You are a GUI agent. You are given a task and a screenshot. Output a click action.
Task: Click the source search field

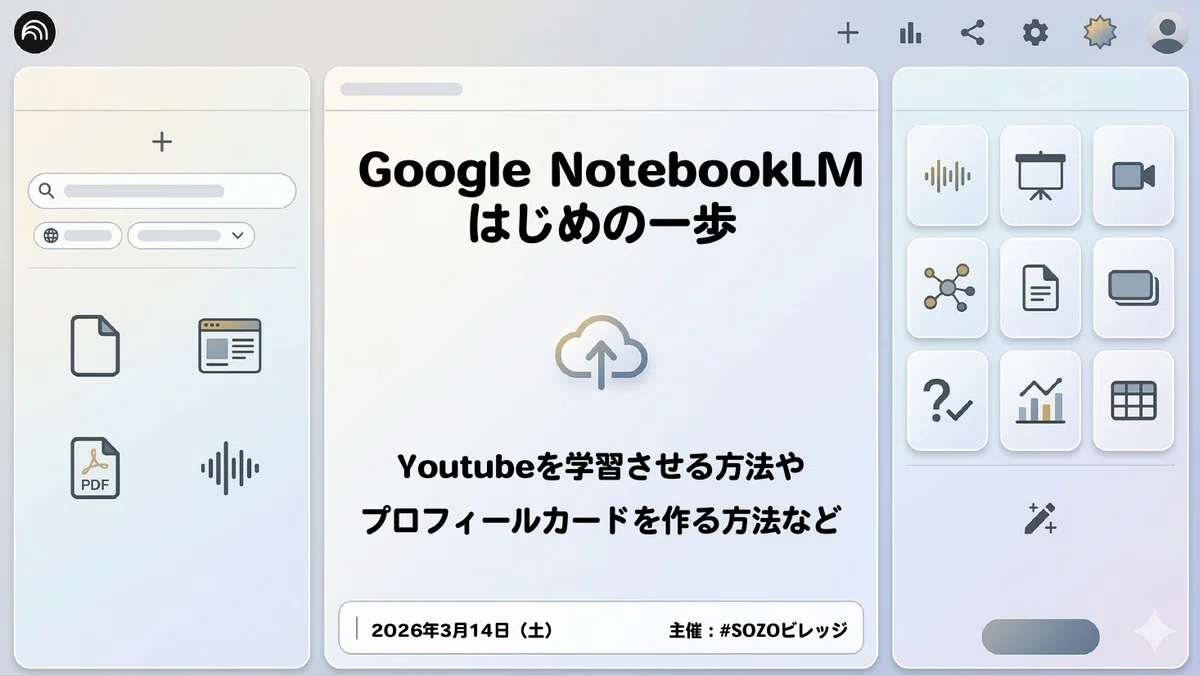click(162, 190)
